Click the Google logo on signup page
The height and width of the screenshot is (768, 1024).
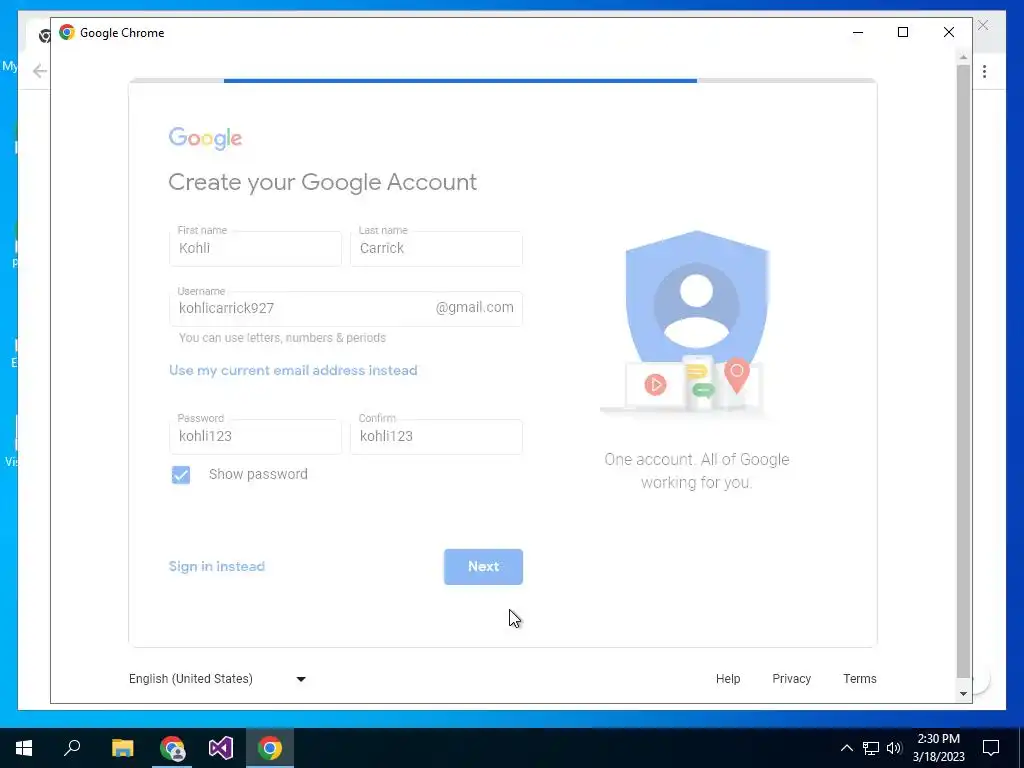tap(205, 138)
